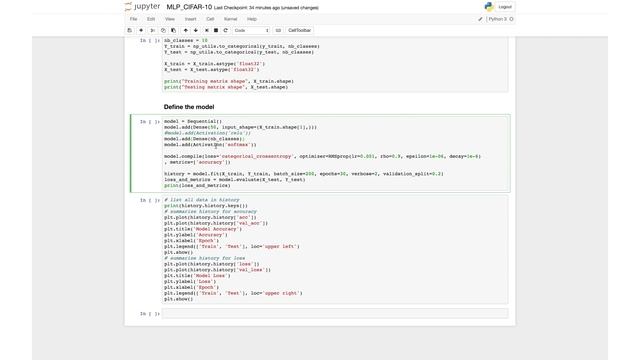The width and height of the screenshot is (640, 360).
Task: Click the empty code cell at bottom
Action: click(335, 313)
